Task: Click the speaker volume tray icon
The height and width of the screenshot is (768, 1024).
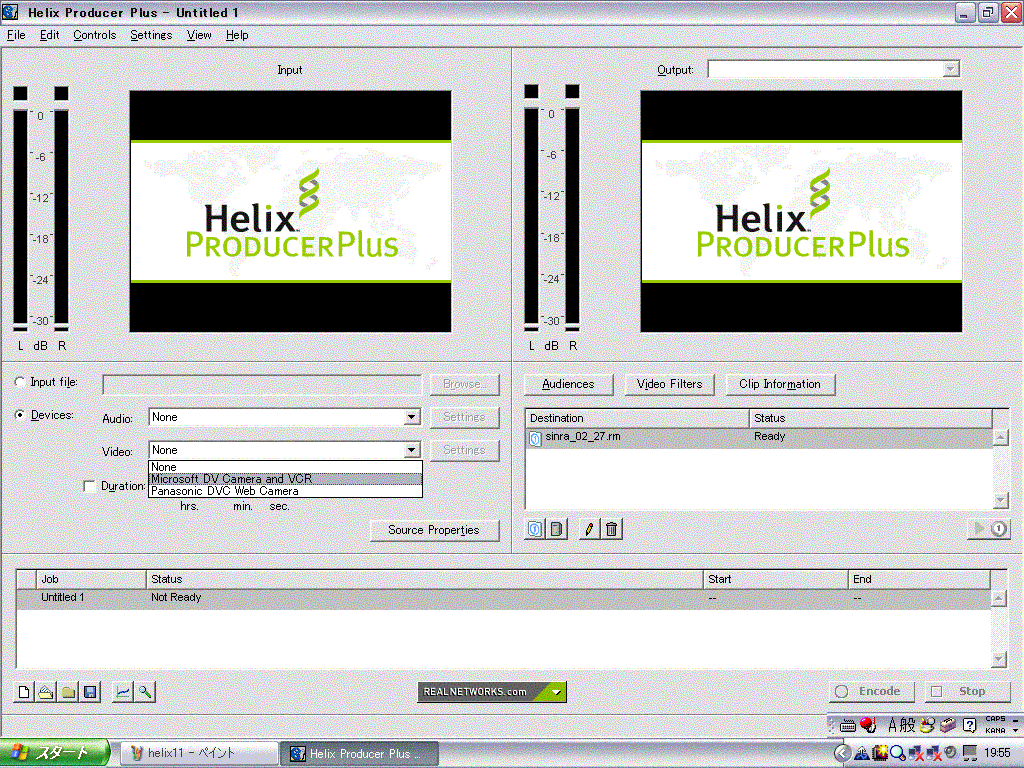Action: (951, 753)
